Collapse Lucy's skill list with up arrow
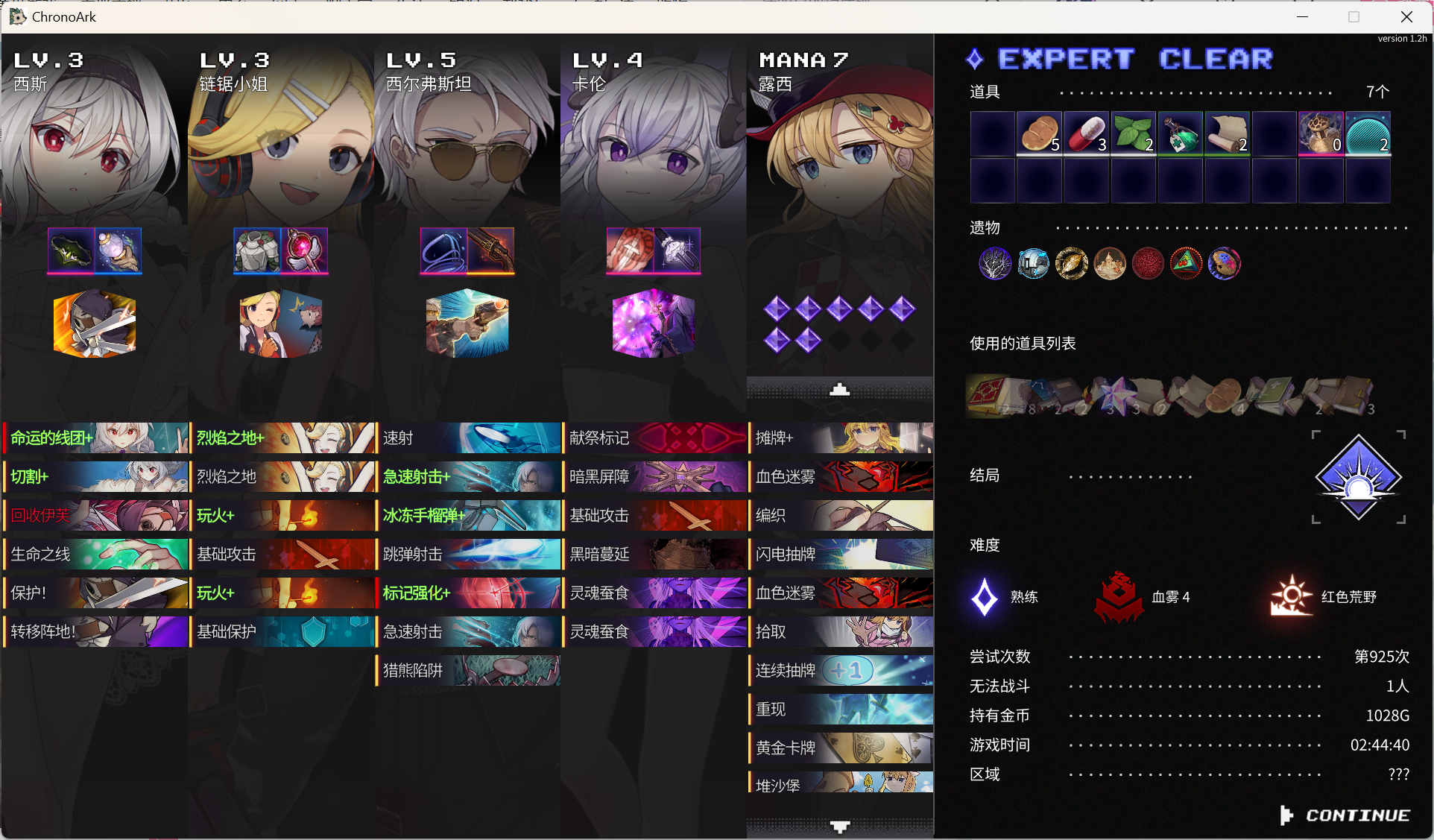The width and height of the screenshot is (1434, 840). 840,389
